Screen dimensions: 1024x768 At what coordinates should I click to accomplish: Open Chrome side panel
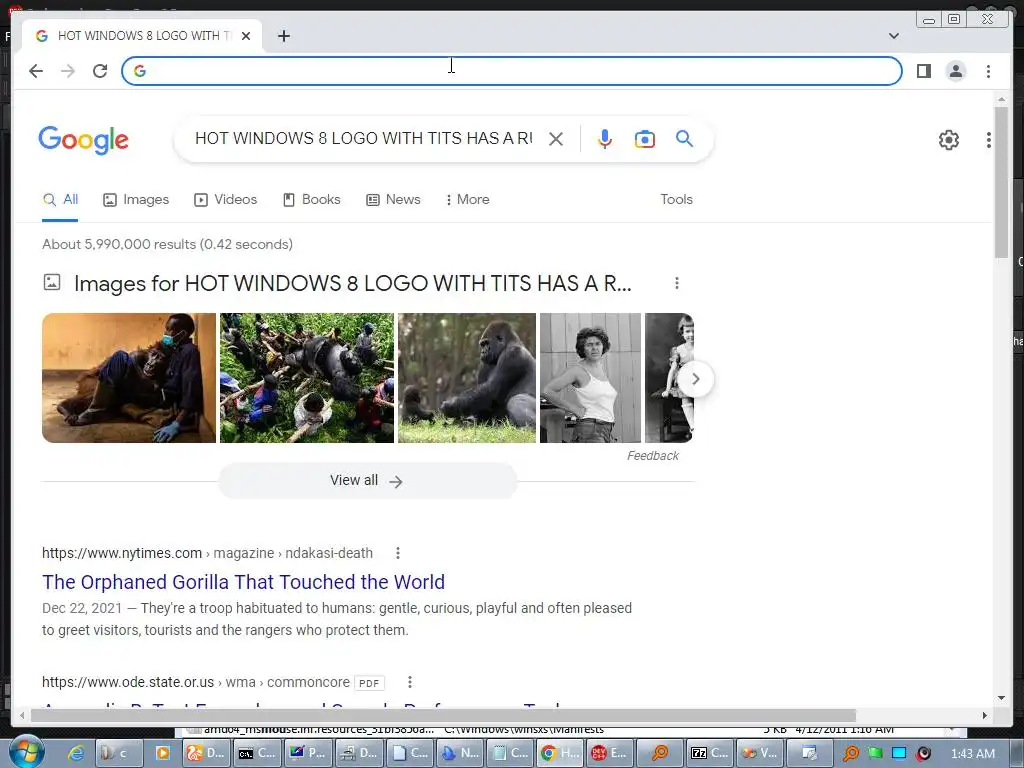click(923, 71)
